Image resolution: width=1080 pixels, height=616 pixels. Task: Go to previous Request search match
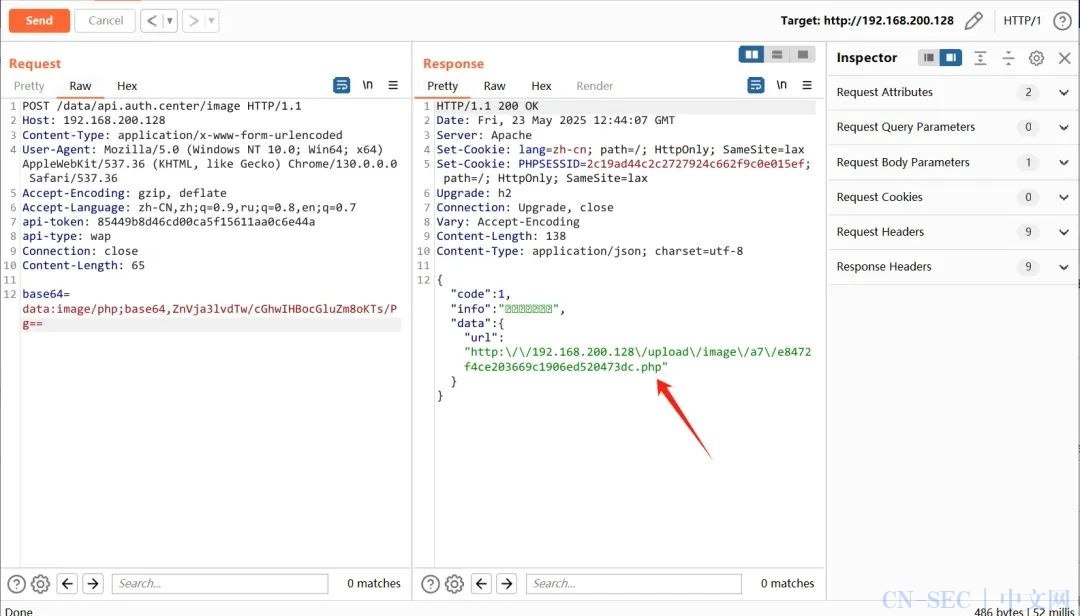(x=67, y=584)
